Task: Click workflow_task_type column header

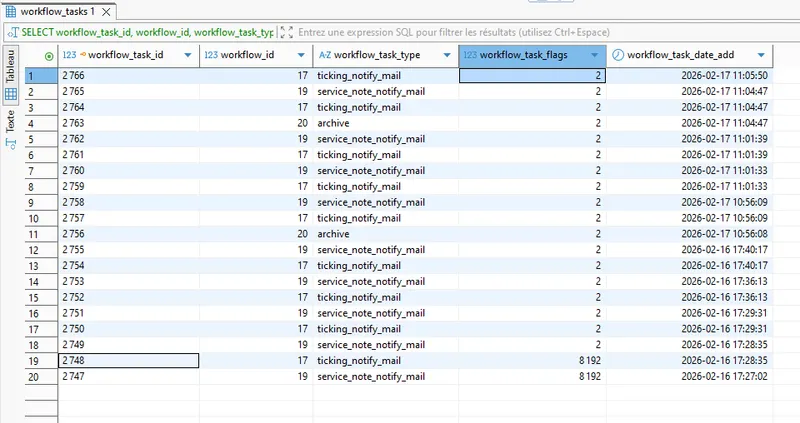Action: click(x=386, y=55)
